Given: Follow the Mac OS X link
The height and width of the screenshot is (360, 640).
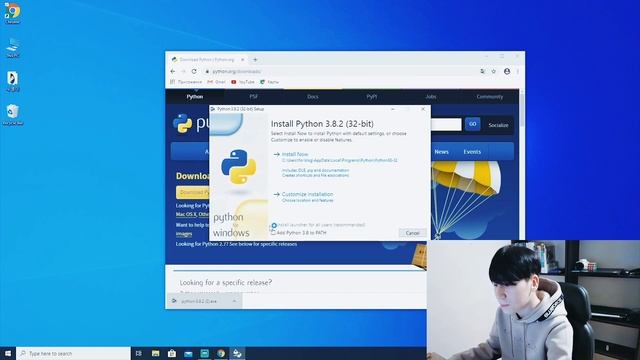Looking at the screenshot, I should (186, 214).
